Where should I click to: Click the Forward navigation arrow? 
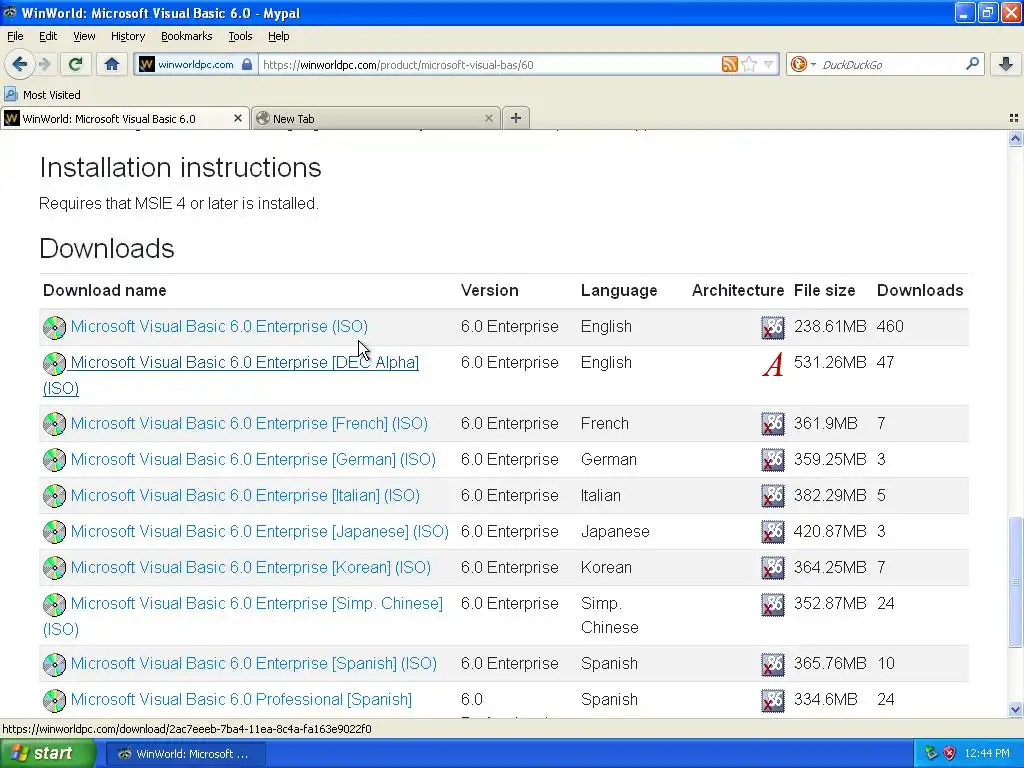click(x=44, y=64)
